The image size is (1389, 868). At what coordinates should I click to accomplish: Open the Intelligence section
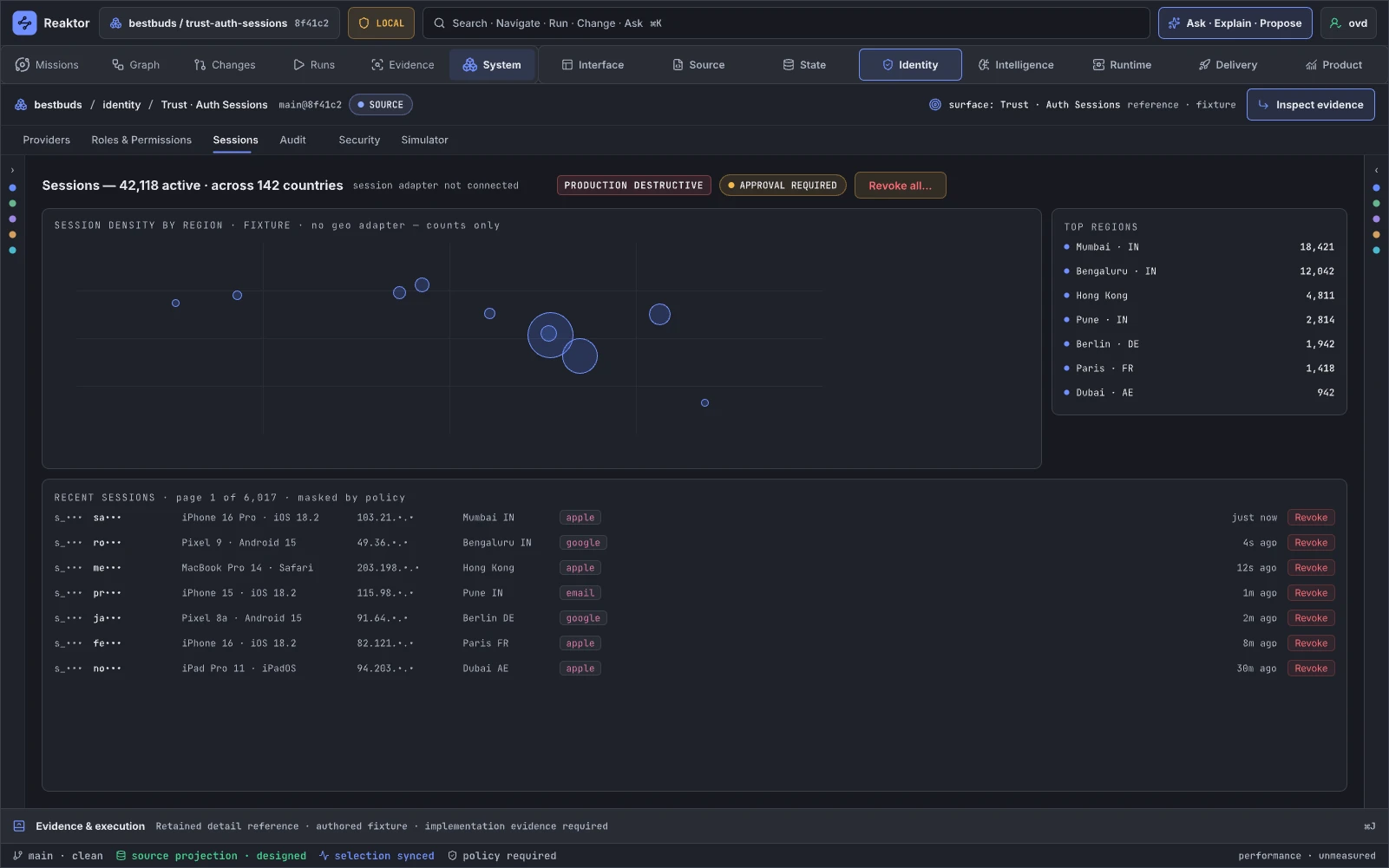click(x=1016, y=65)
